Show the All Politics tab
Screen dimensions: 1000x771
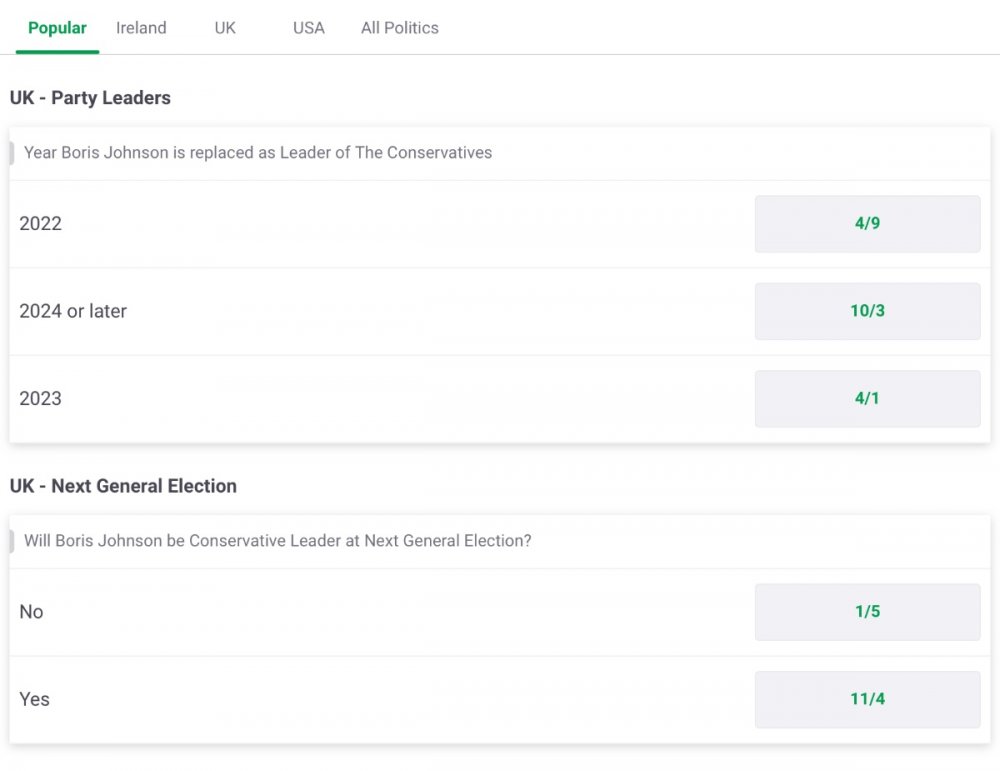pyautogui.click(x=400, y=28)
